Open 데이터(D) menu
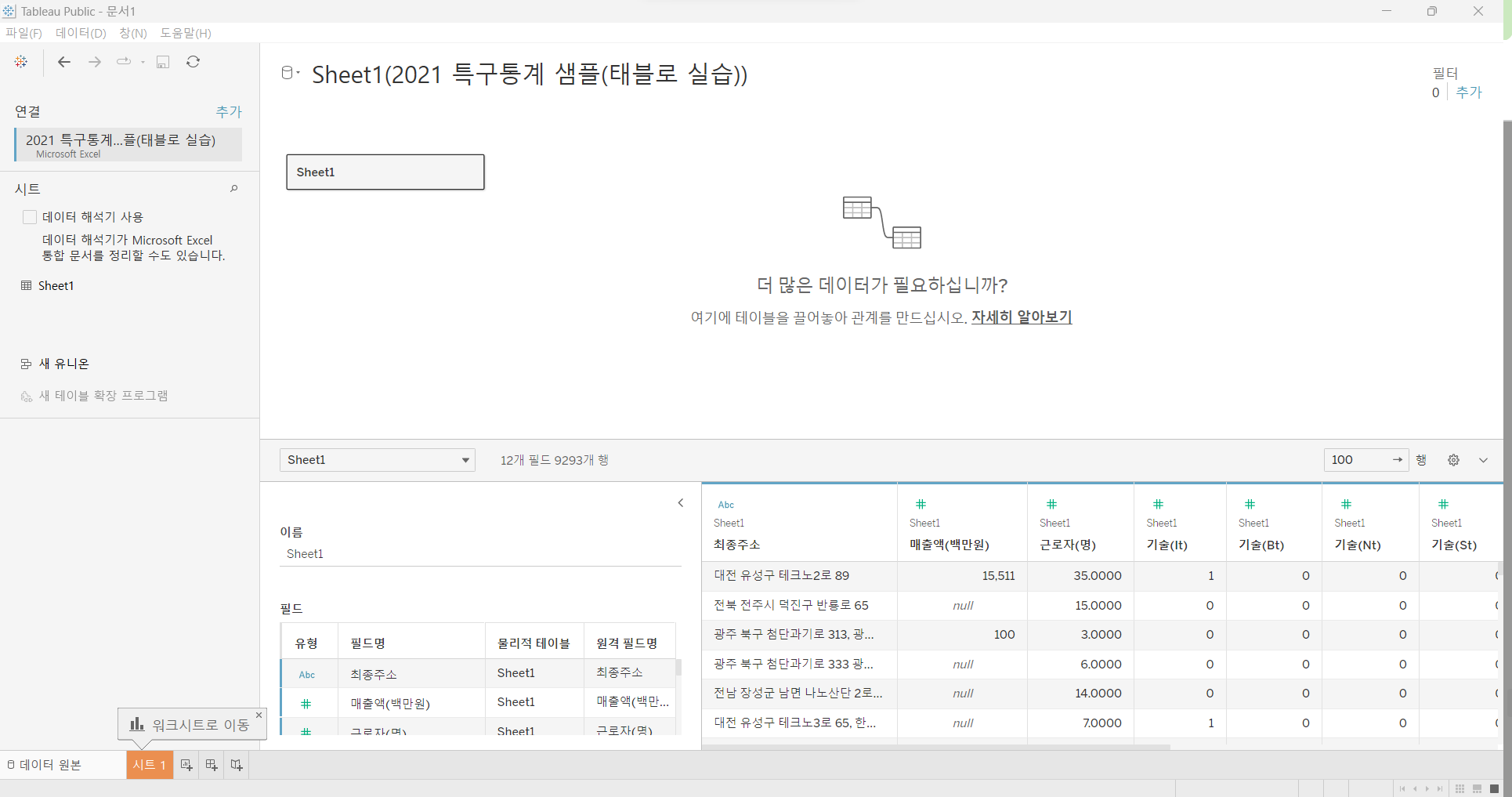 (81, 33)
